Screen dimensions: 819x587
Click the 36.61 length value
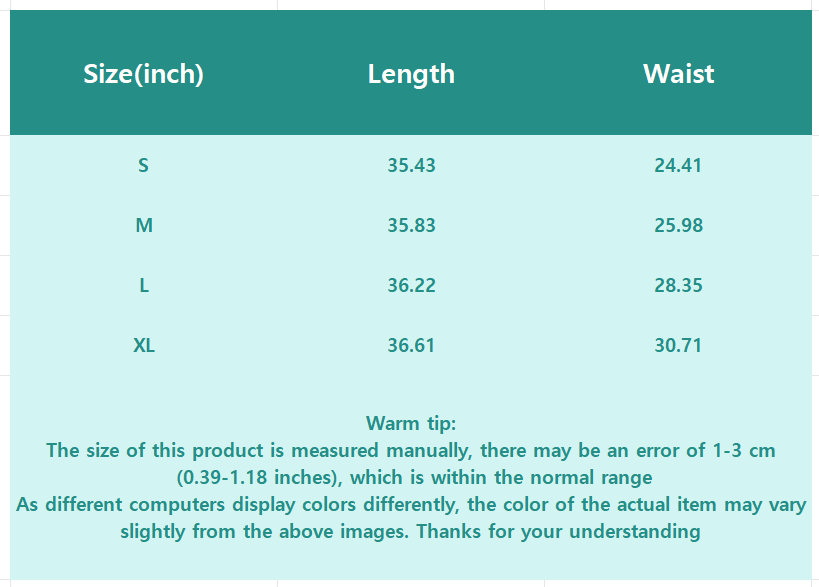(x=411, y=345)
